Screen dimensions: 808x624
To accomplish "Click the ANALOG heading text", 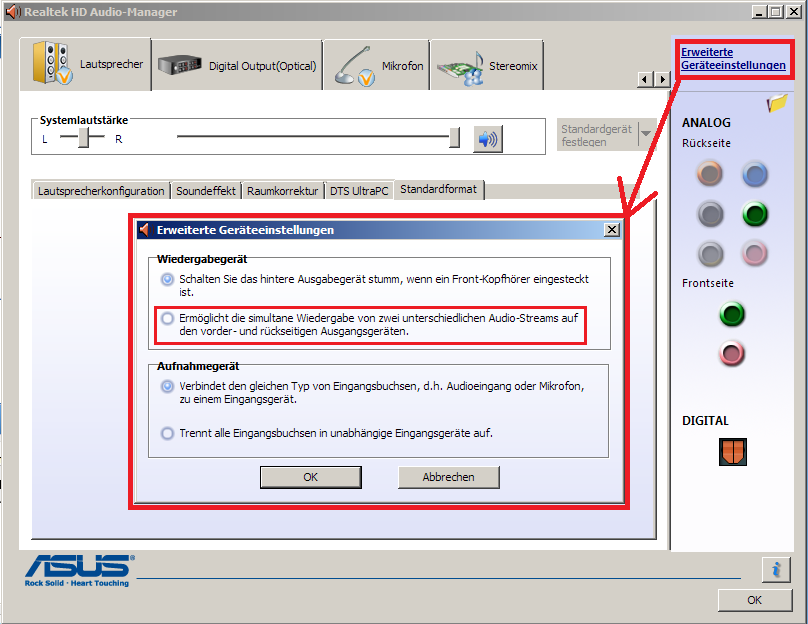I will pyautogui.click(x=706, y=123).
